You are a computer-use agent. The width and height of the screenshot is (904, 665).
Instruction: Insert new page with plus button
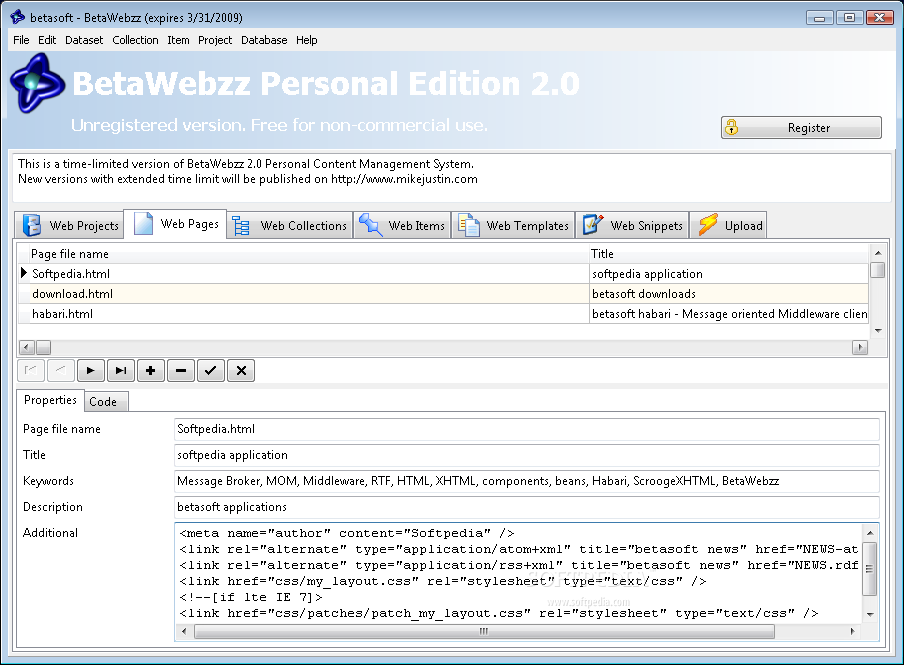(x=151, y=370)
